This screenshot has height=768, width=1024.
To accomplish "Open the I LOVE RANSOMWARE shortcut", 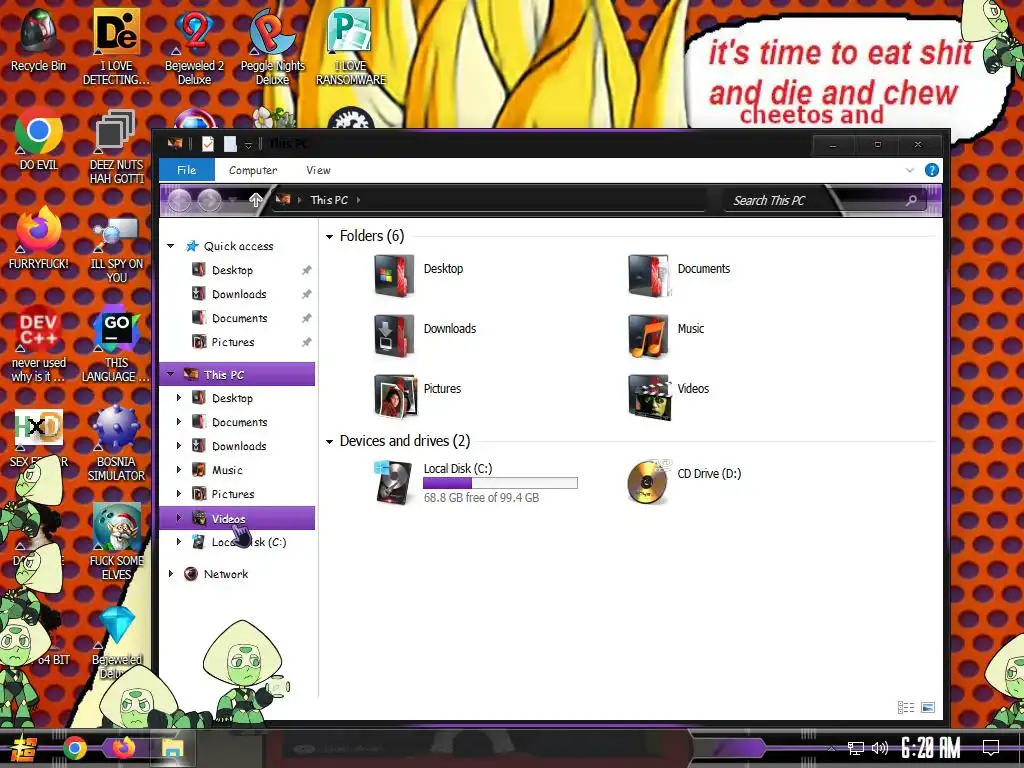I will click(x=351, y=47).
